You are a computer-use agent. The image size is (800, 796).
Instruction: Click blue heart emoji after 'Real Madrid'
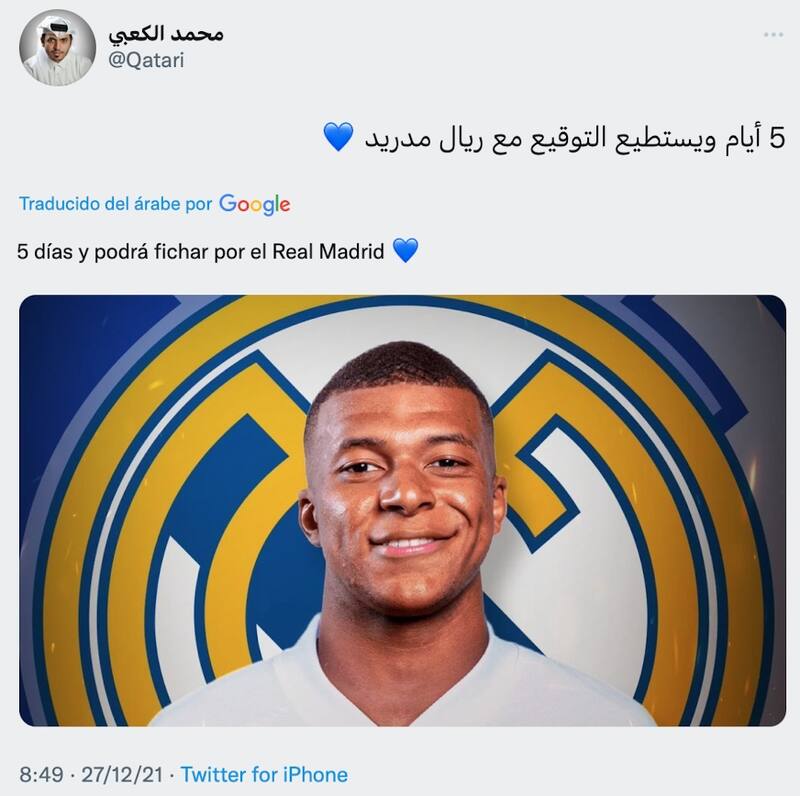[x=406, y=251]
